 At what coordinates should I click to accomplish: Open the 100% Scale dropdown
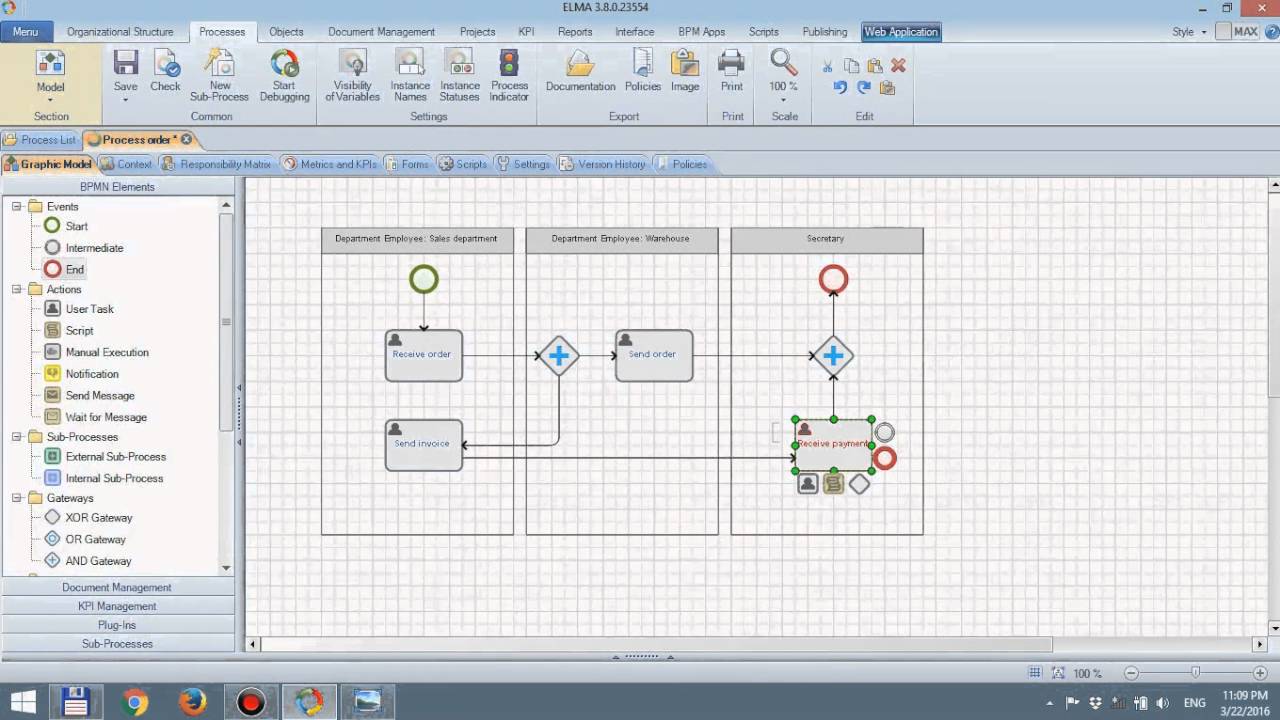point(784,99)
